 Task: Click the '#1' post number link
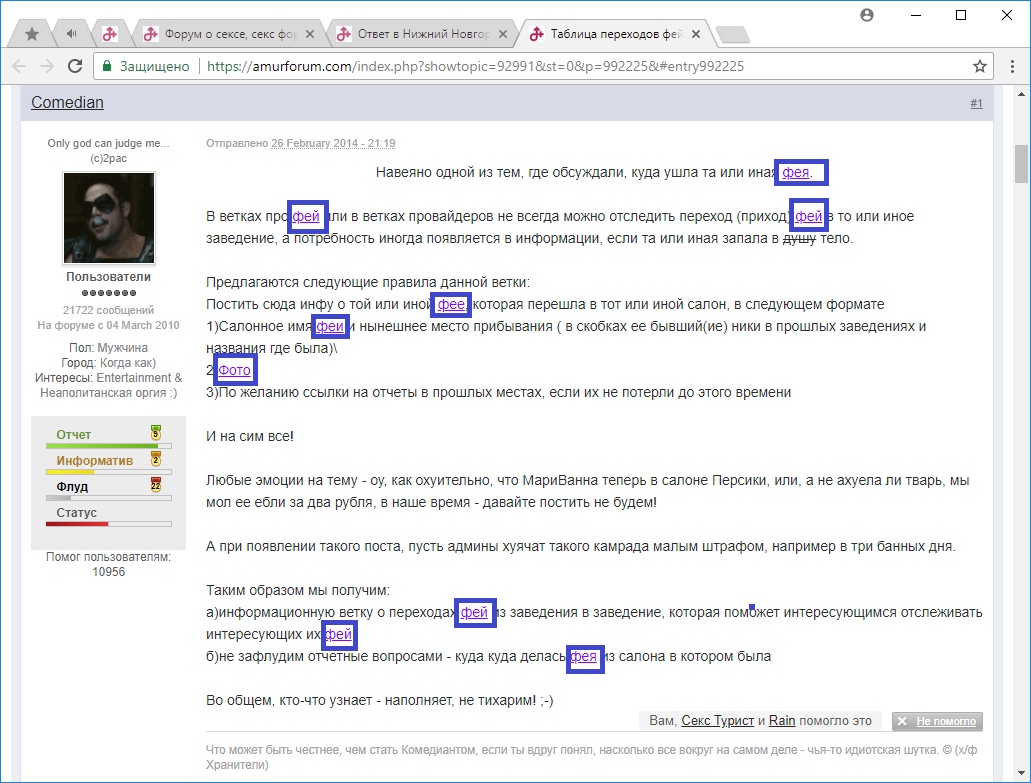pos(976,104)
